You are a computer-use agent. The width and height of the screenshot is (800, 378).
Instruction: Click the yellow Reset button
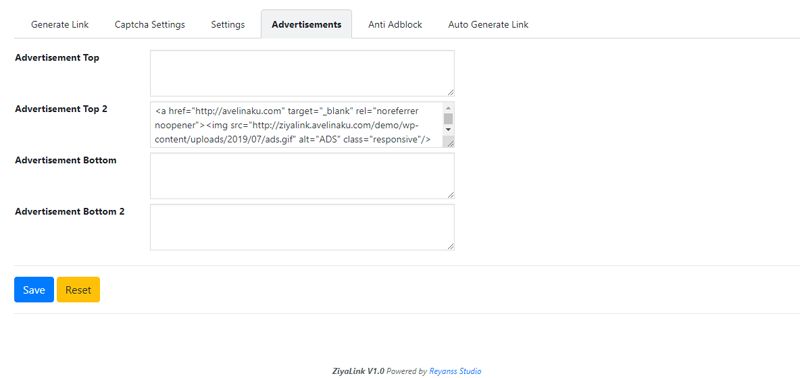click(x=78, y=290)
